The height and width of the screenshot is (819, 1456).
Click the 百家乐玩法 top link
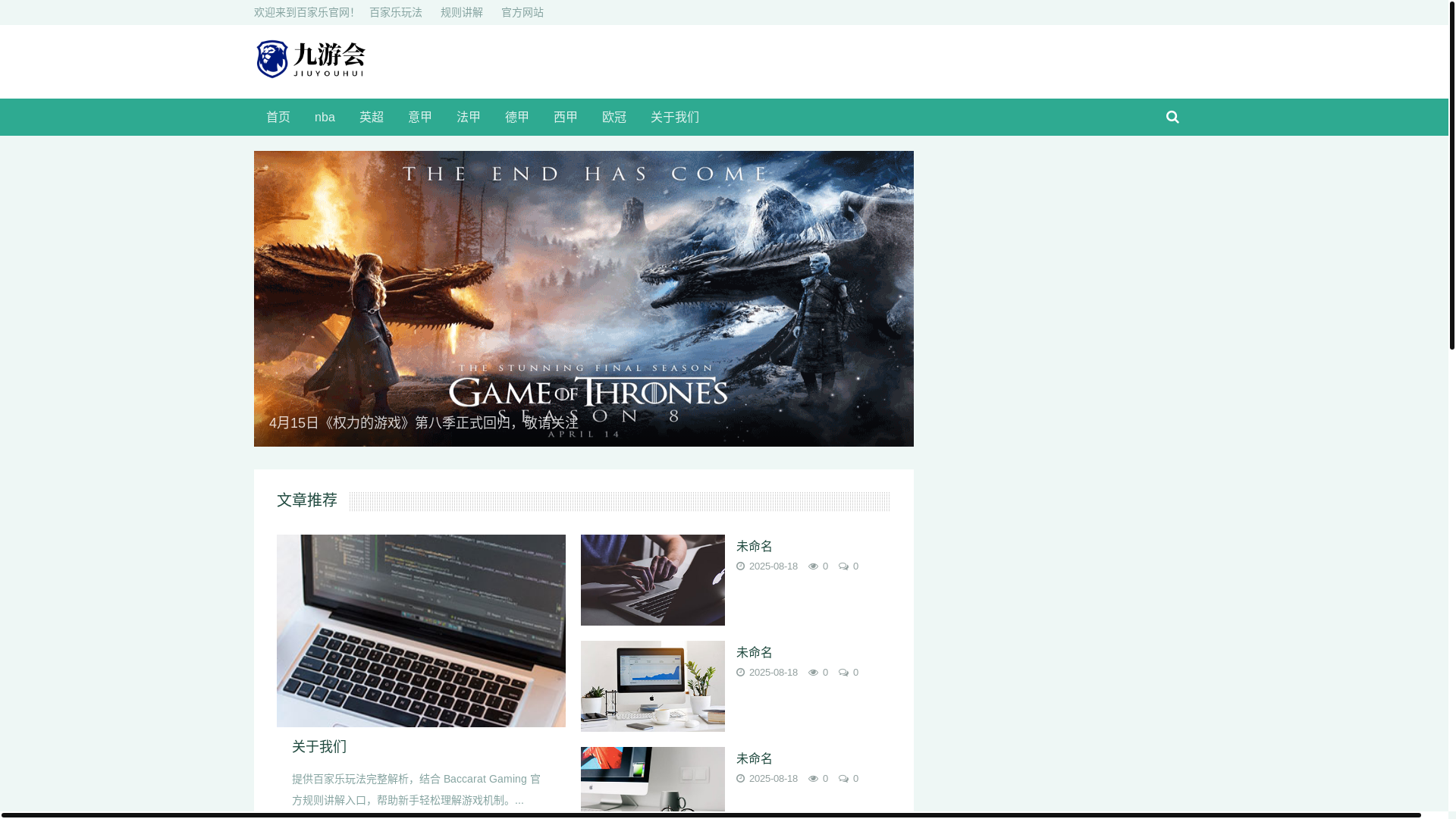pos(396,13)
